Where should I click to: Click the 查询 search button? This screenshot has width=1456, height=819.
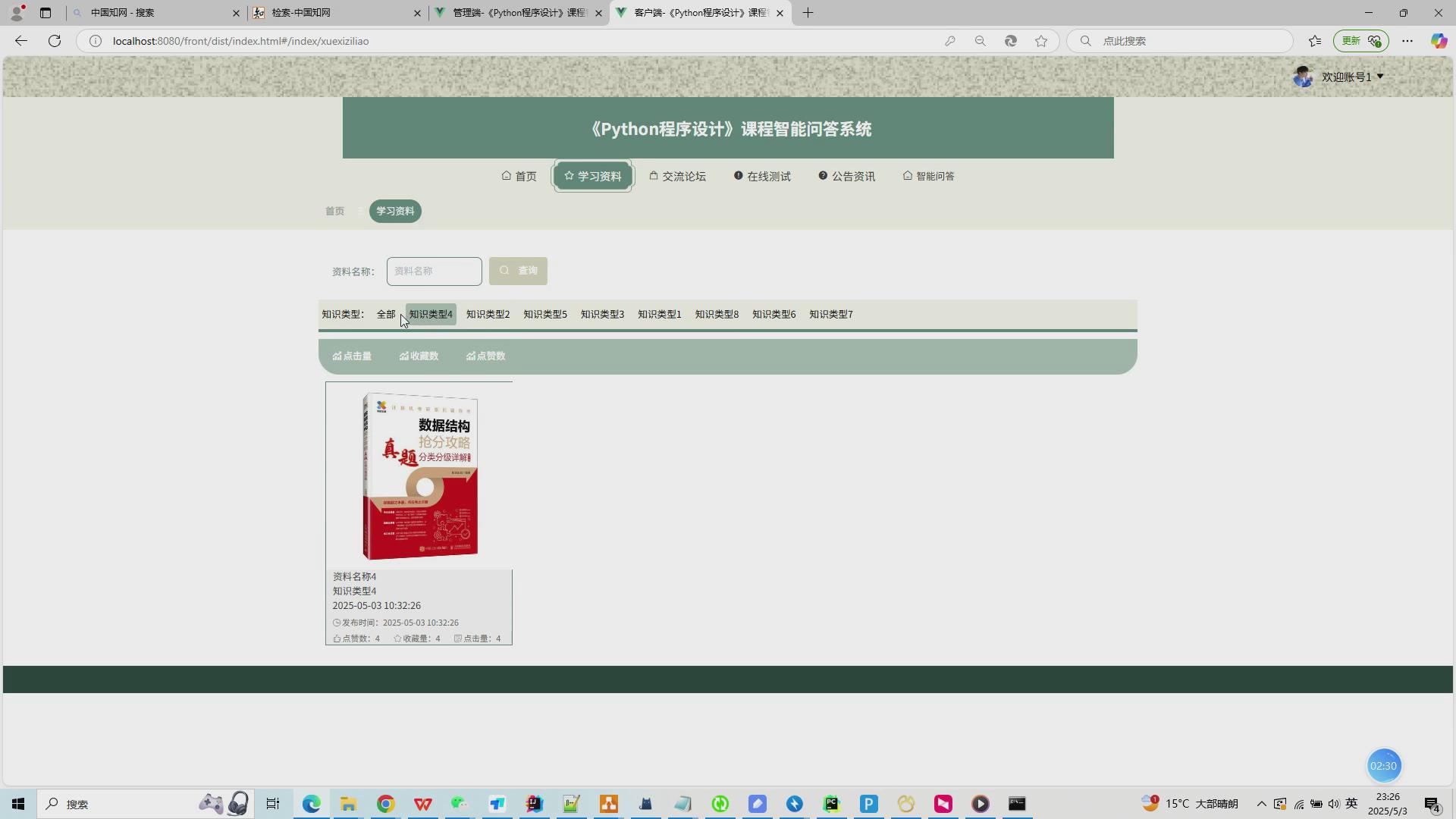point(518,271)
